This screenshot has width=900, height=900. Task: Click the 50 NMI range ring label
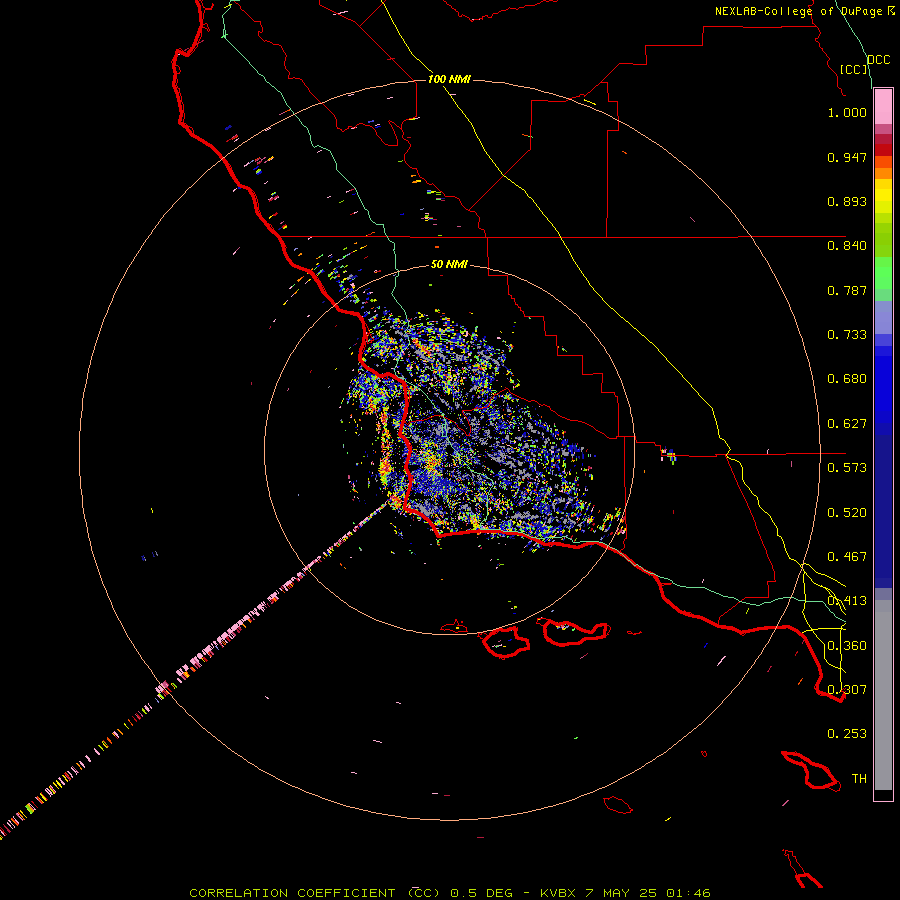click(449, 265)
